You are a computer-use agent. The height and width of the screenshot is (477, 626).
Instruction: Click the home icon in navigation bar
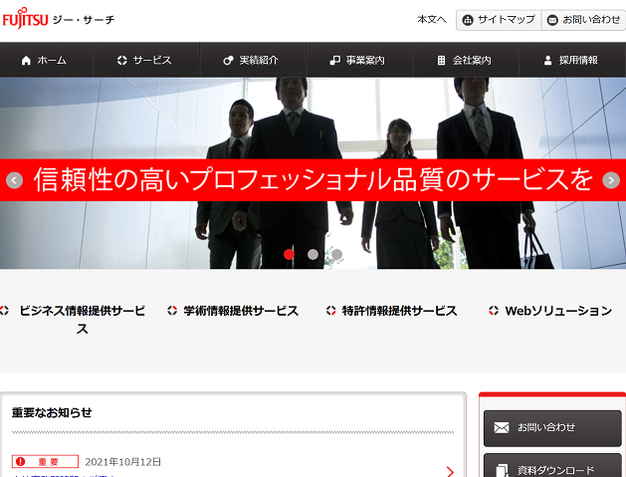coord(26,60)
